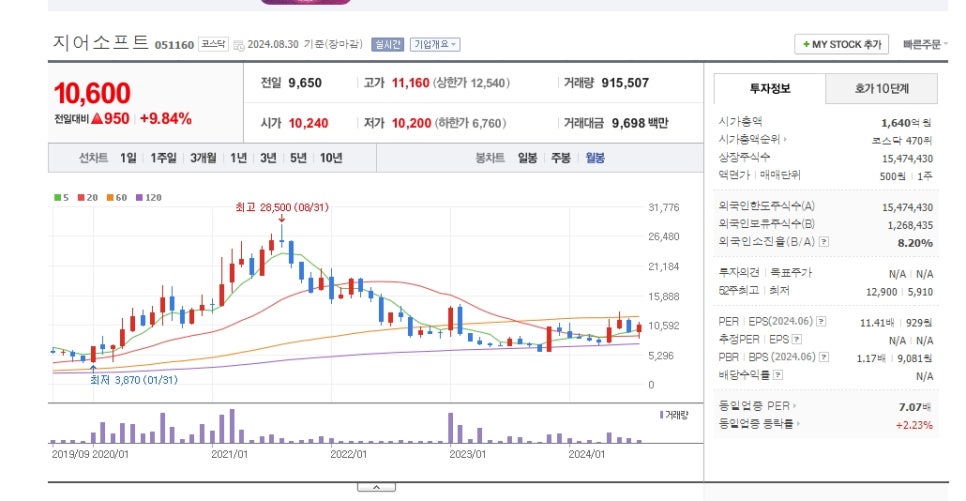
Task: Click the 최저 3,870 (01/31) chart marker
Action: 134,380
